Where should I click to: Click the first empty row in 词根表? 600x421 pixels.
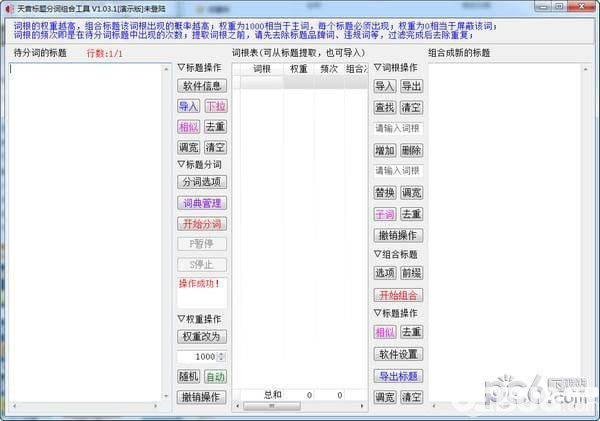coord(300,82)
